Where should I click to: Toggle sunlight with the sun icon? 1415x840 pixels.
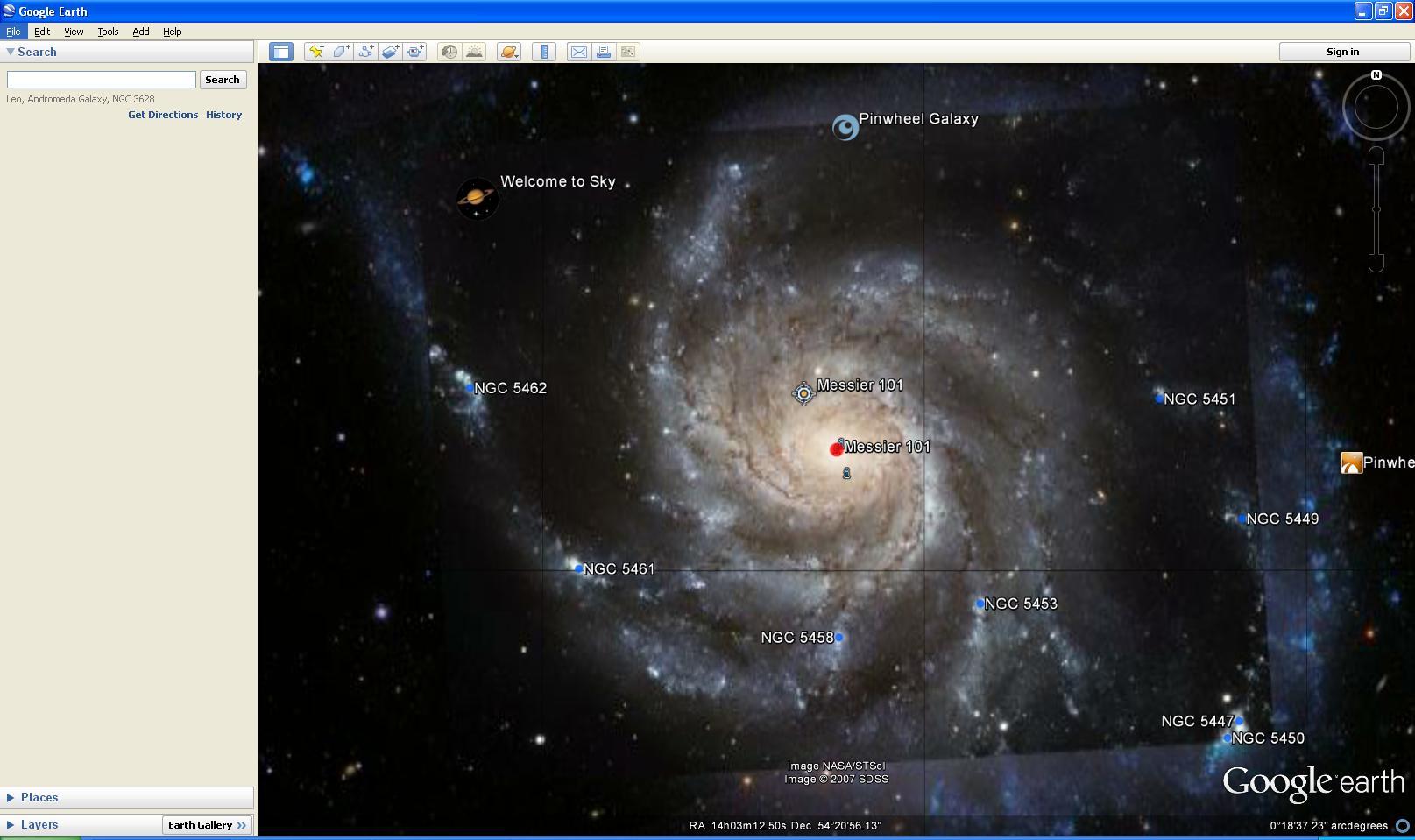[x=474, y=52]
